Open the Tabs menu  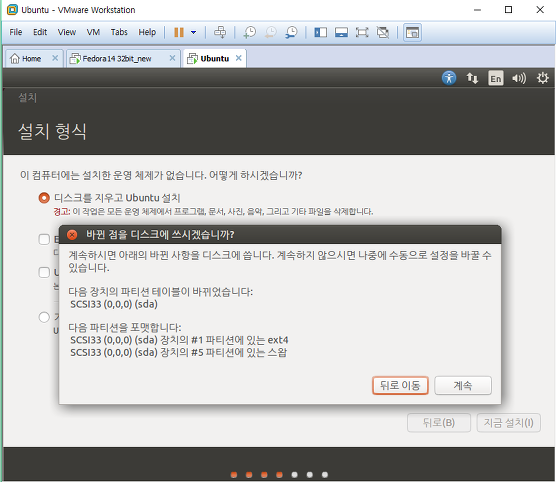(x=119, y=32)
